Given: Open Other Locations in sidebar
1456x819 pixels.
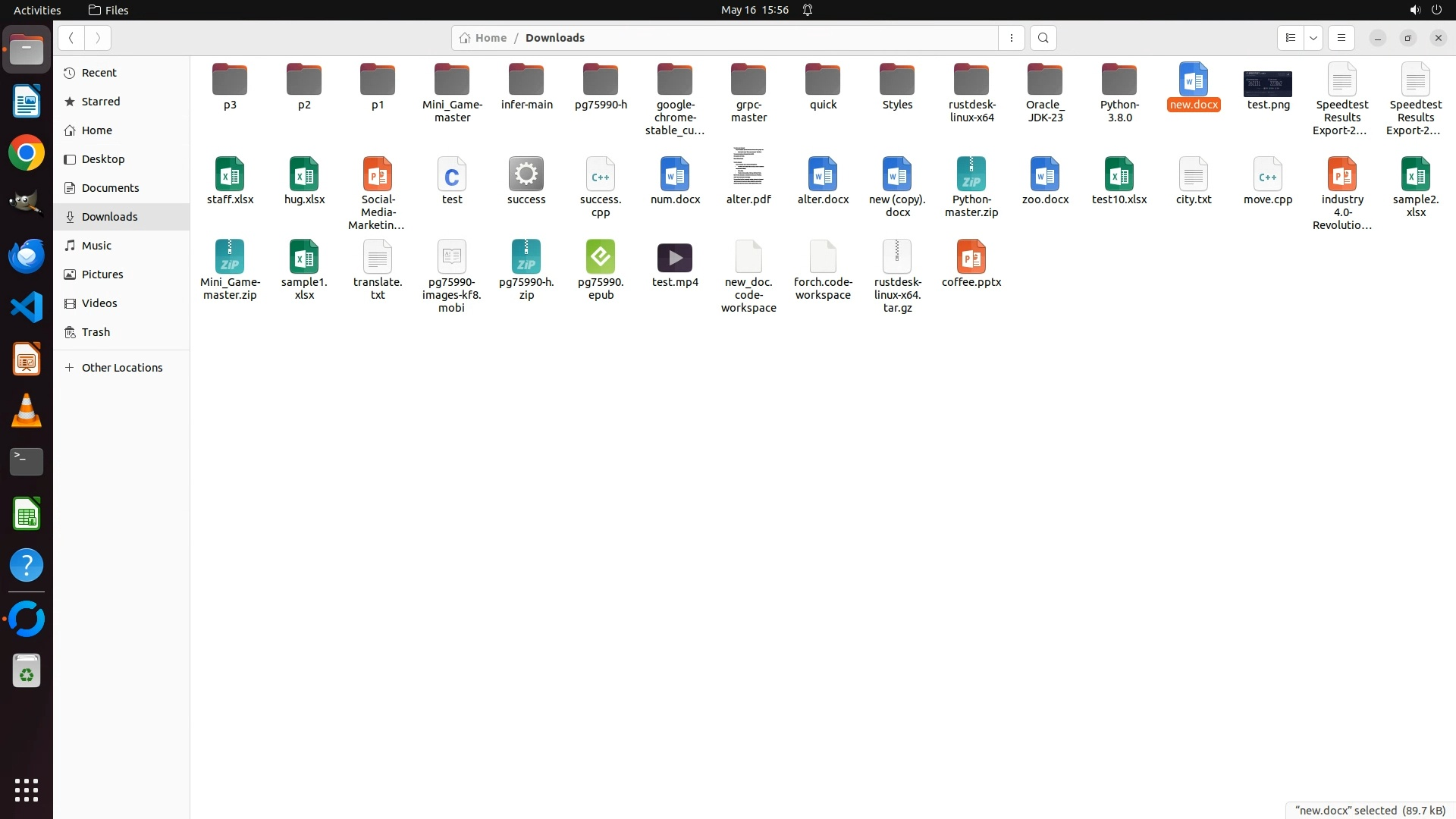Looking at the screenshot, I should coord(121,368).
